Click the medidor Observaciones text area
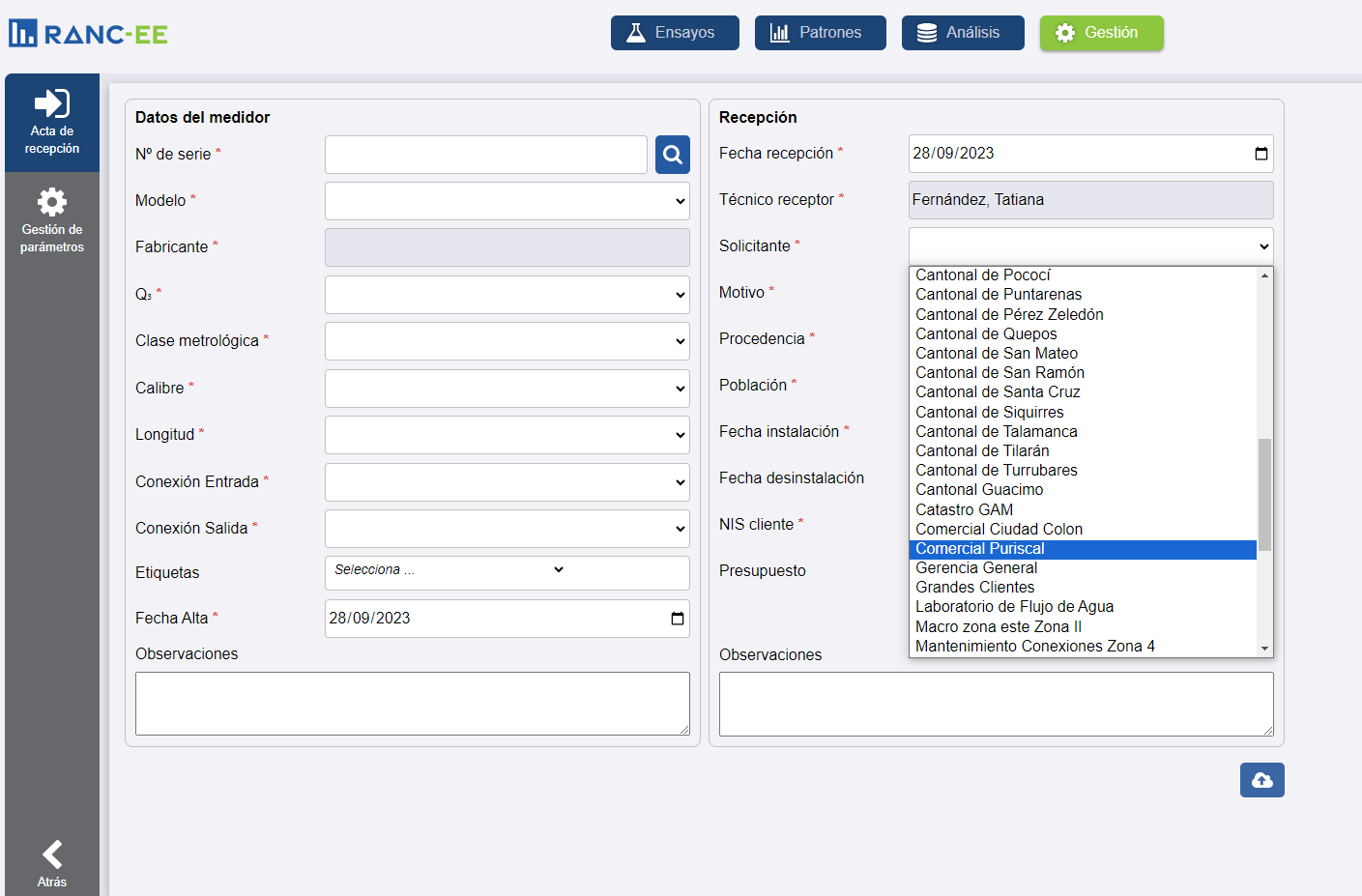 coord(412,704)
